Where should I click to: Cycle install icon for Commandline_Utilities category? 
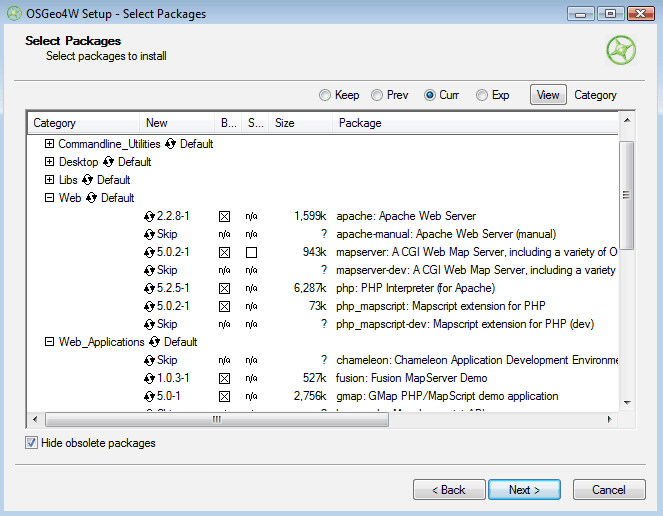170,144
